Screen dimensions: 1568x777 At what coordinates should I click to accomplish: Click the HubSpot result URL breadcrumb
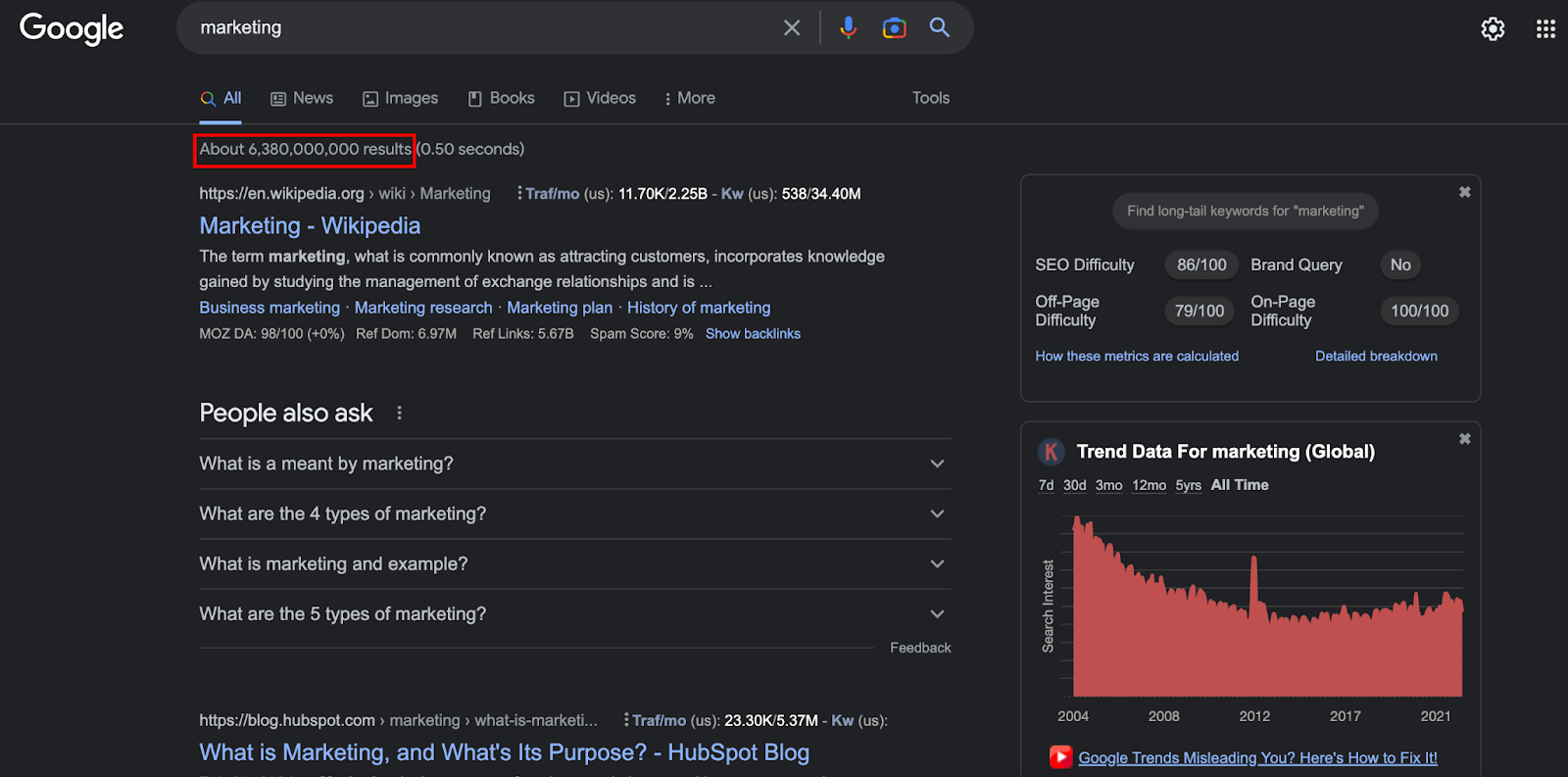pos(398,720)
